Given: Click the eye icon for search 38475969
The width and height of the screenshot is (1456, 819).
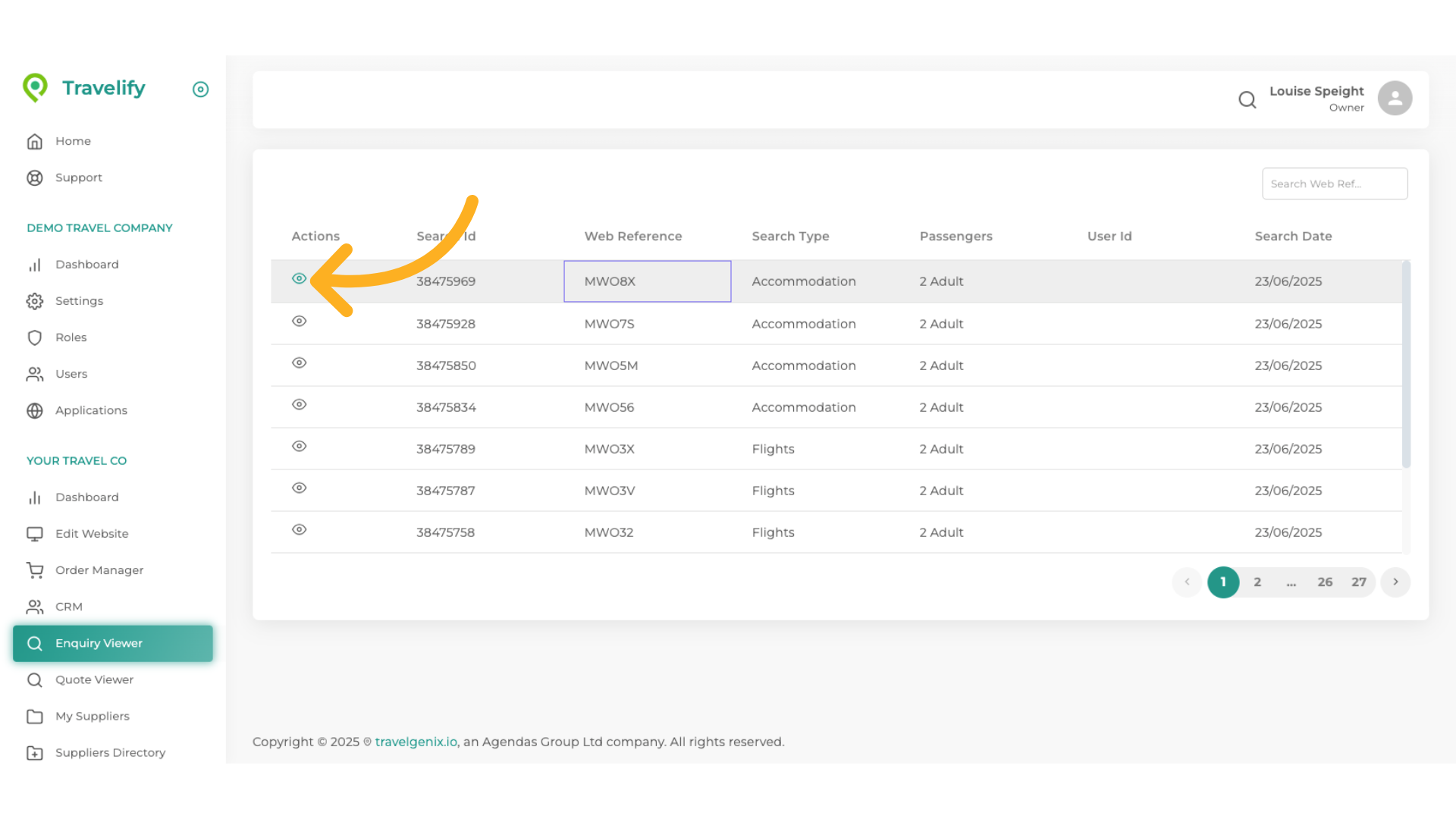Looking at the screenshot, I should point(299,279).
